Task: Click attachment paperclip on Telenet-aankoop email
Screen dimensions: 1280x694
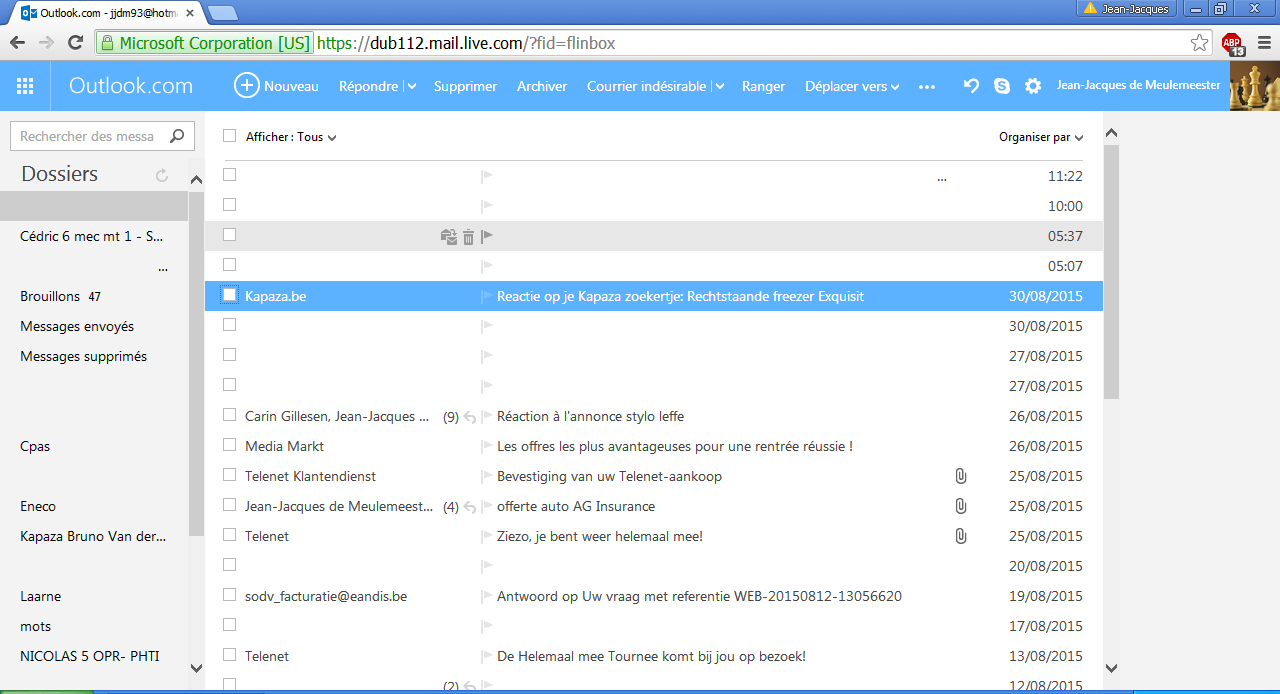Action: pos(960,476)
